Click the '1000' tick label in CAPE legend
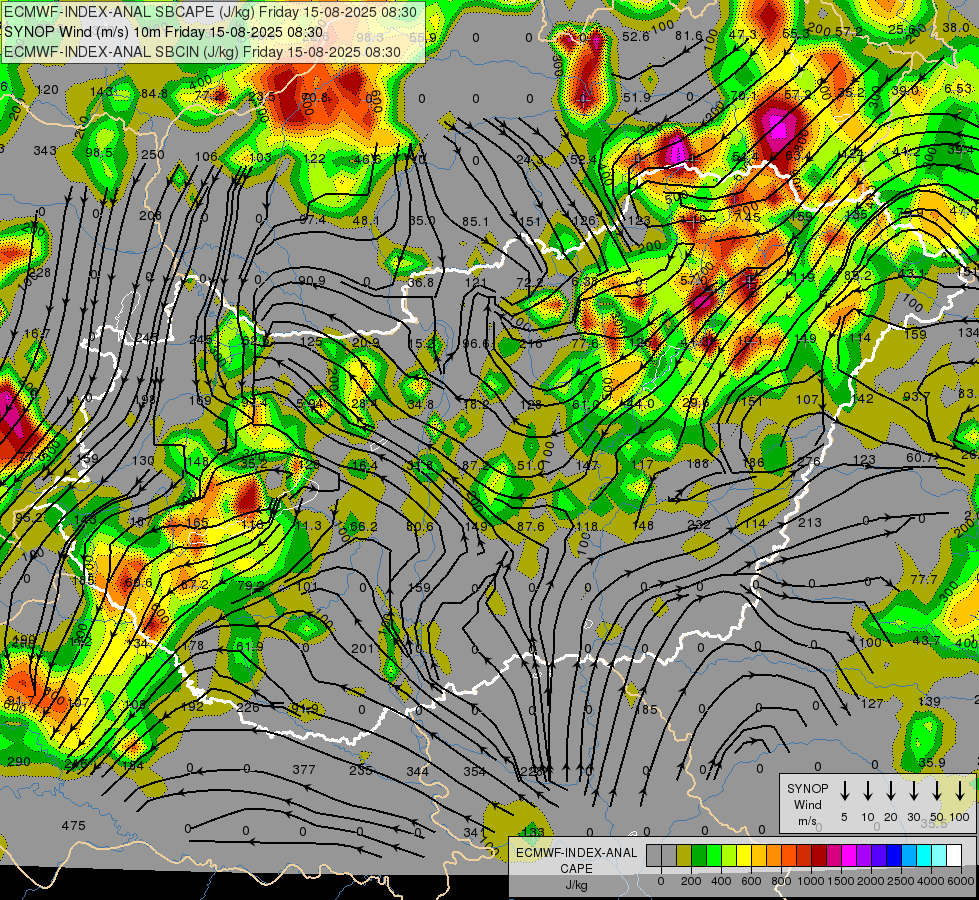 coord(811,881)
